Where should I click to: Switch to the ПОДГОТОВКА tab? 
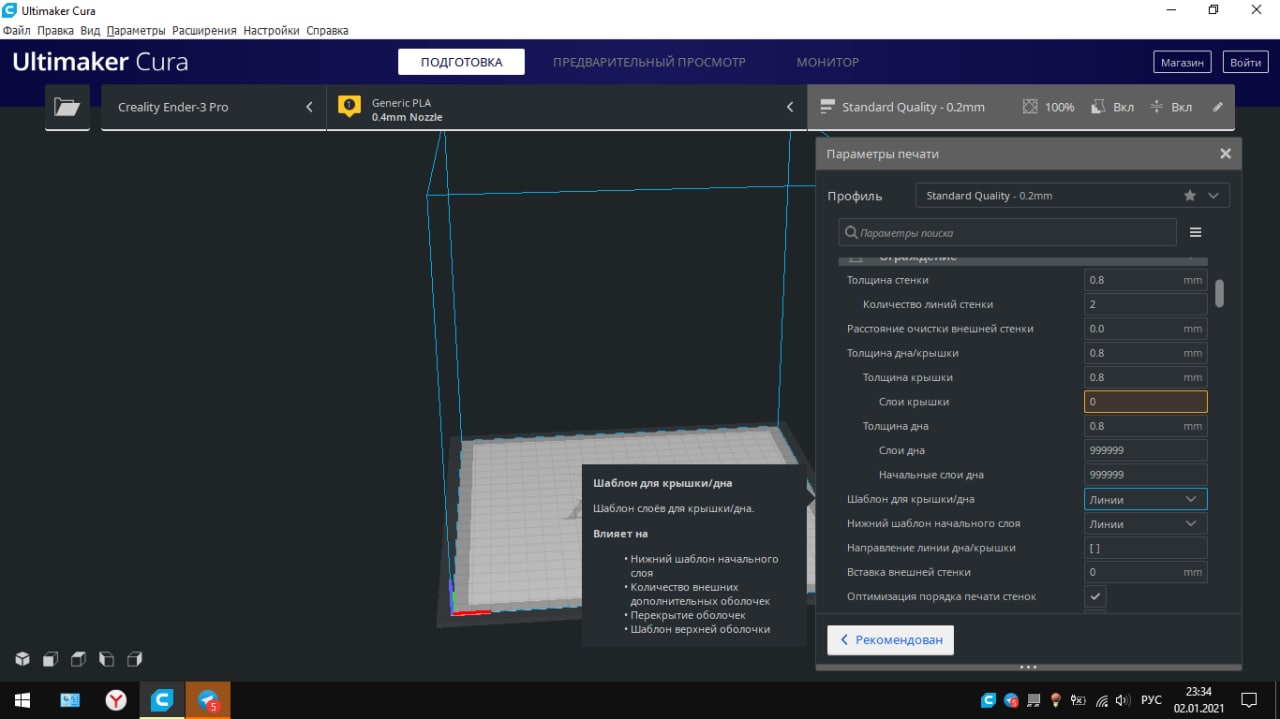point(461,62)
